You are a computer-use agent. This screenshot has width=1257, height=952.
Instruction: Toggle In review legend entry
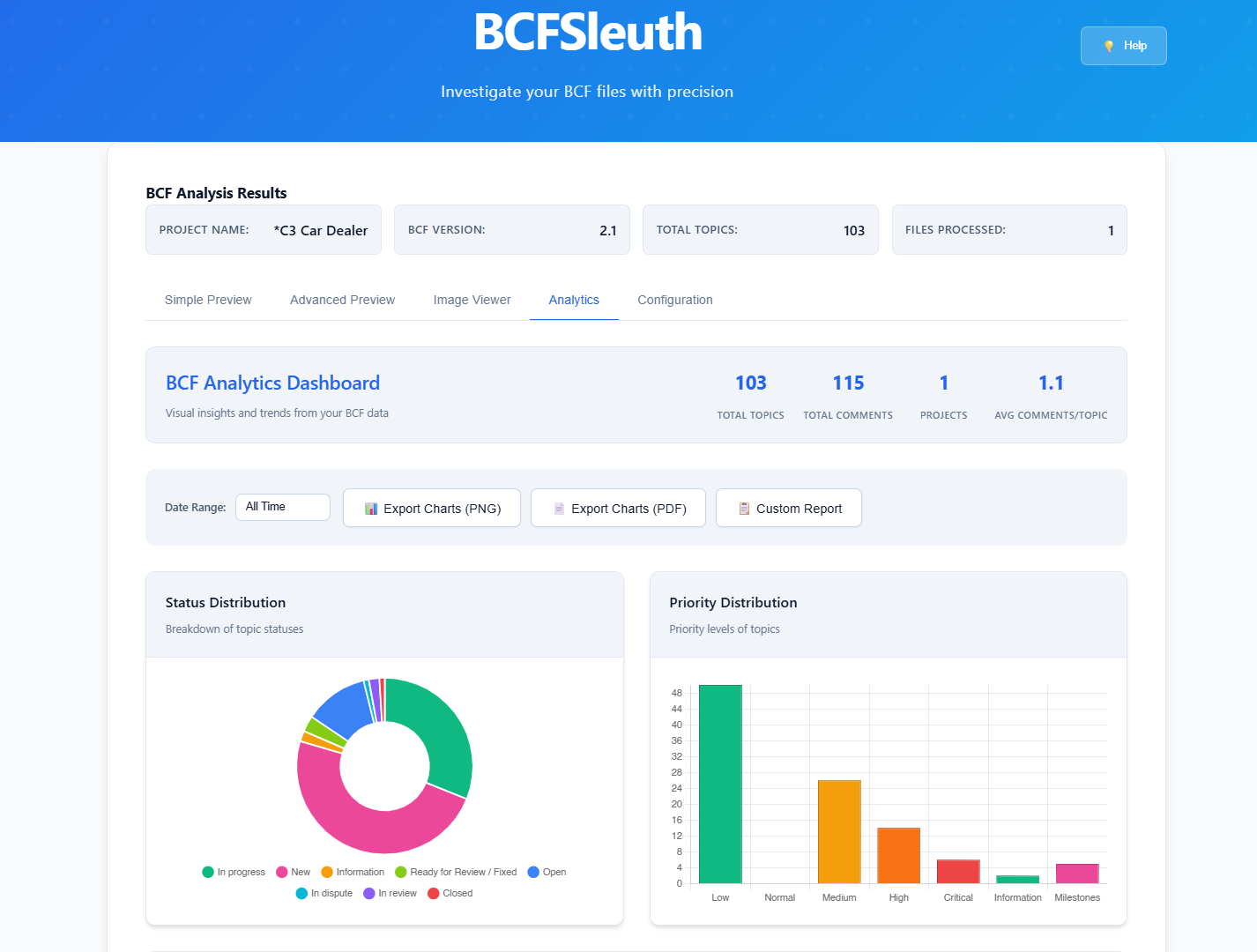390,893
